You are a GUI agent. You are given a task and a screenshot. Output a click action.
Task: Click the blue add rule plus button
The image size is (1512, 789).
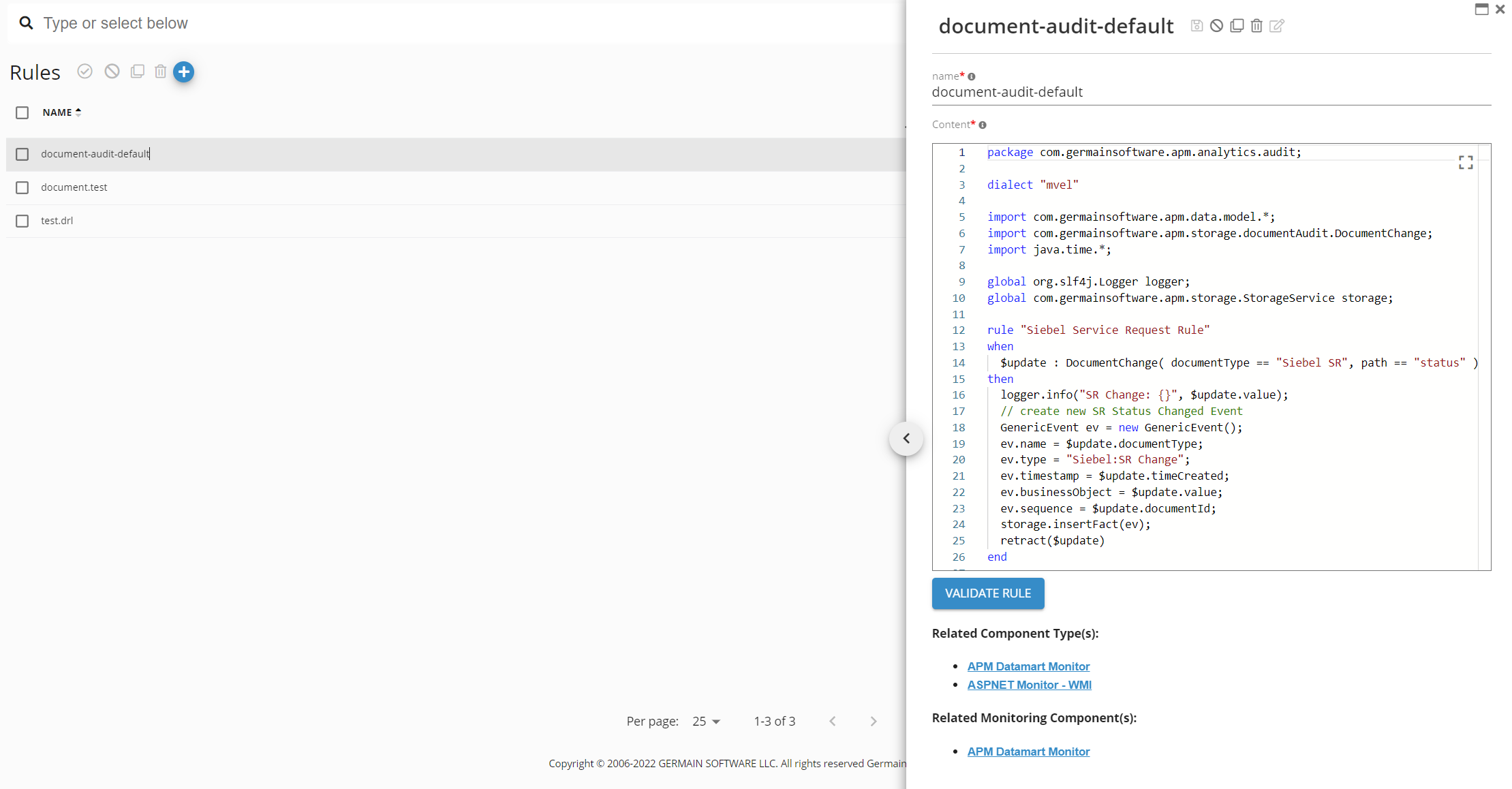[x=183, y=72]
